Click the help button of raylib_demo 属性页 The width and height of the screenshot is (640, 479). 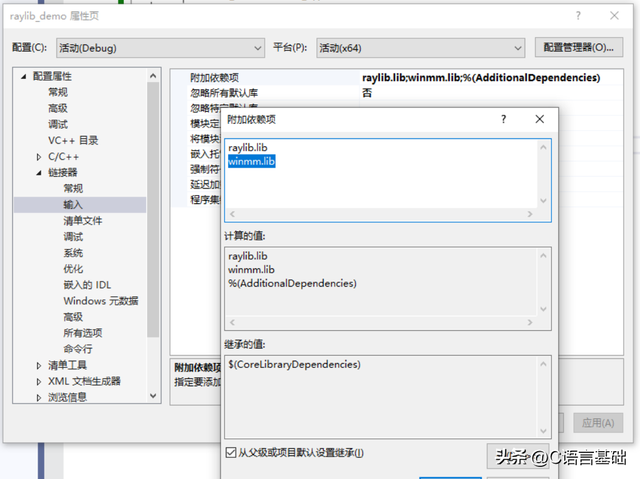[578, 16]
